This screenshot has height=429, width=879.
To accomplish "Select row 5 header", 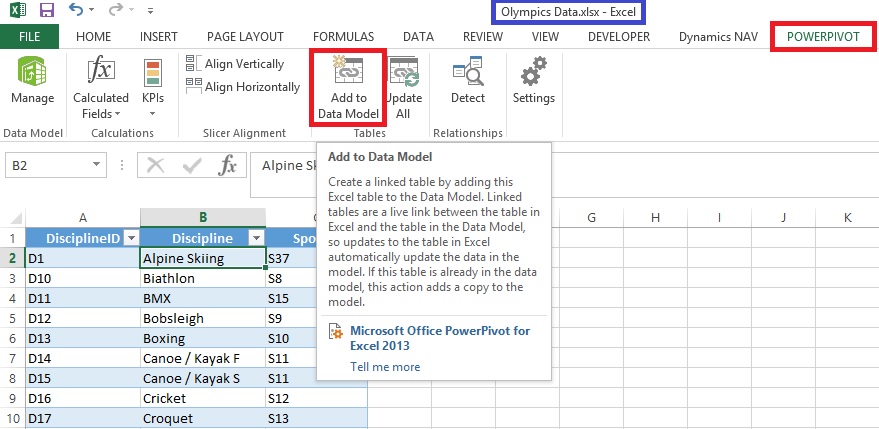I will click(x=12, y=319).
